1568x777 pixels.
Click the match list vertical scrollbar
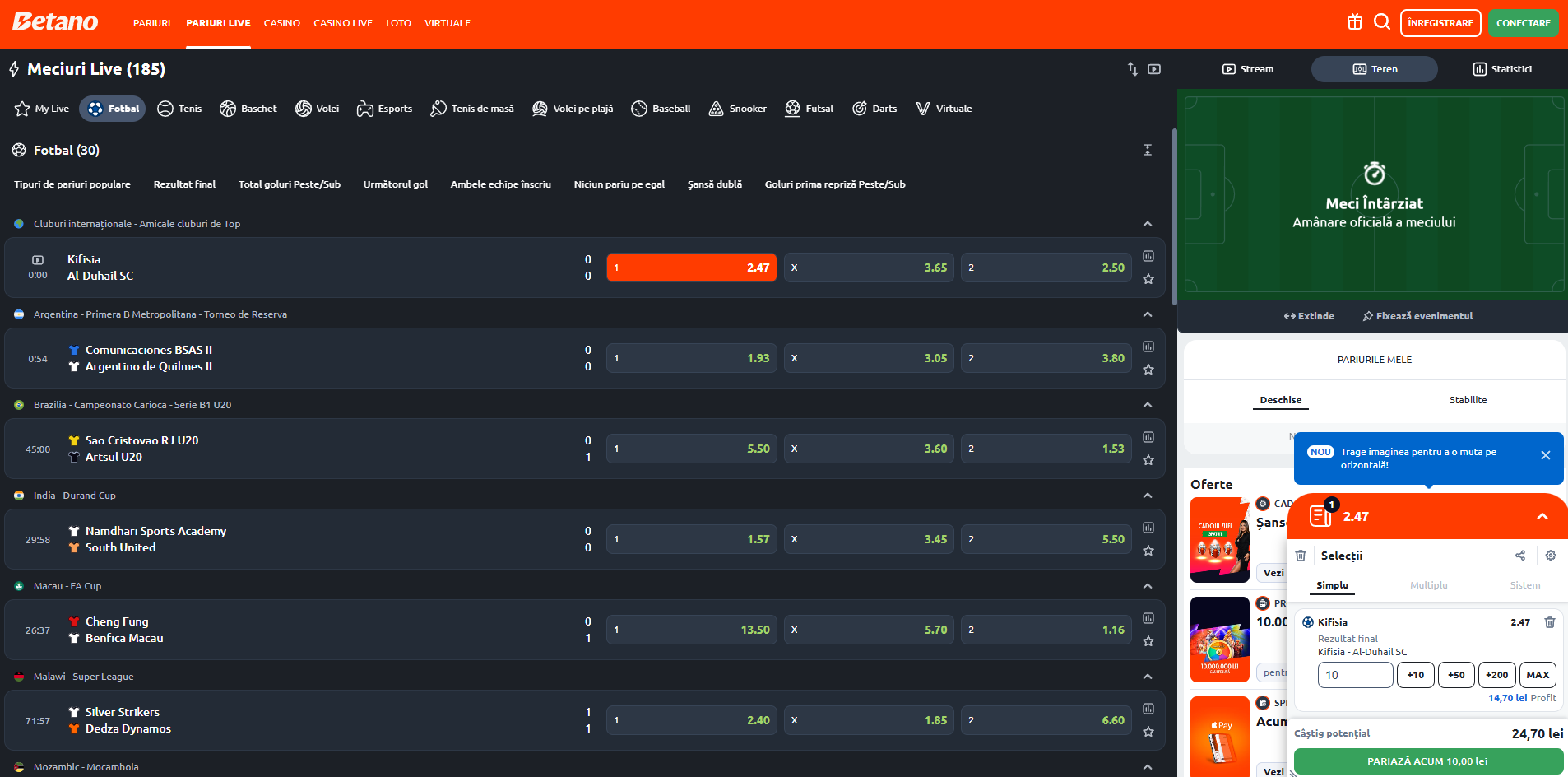(1174, 216)
